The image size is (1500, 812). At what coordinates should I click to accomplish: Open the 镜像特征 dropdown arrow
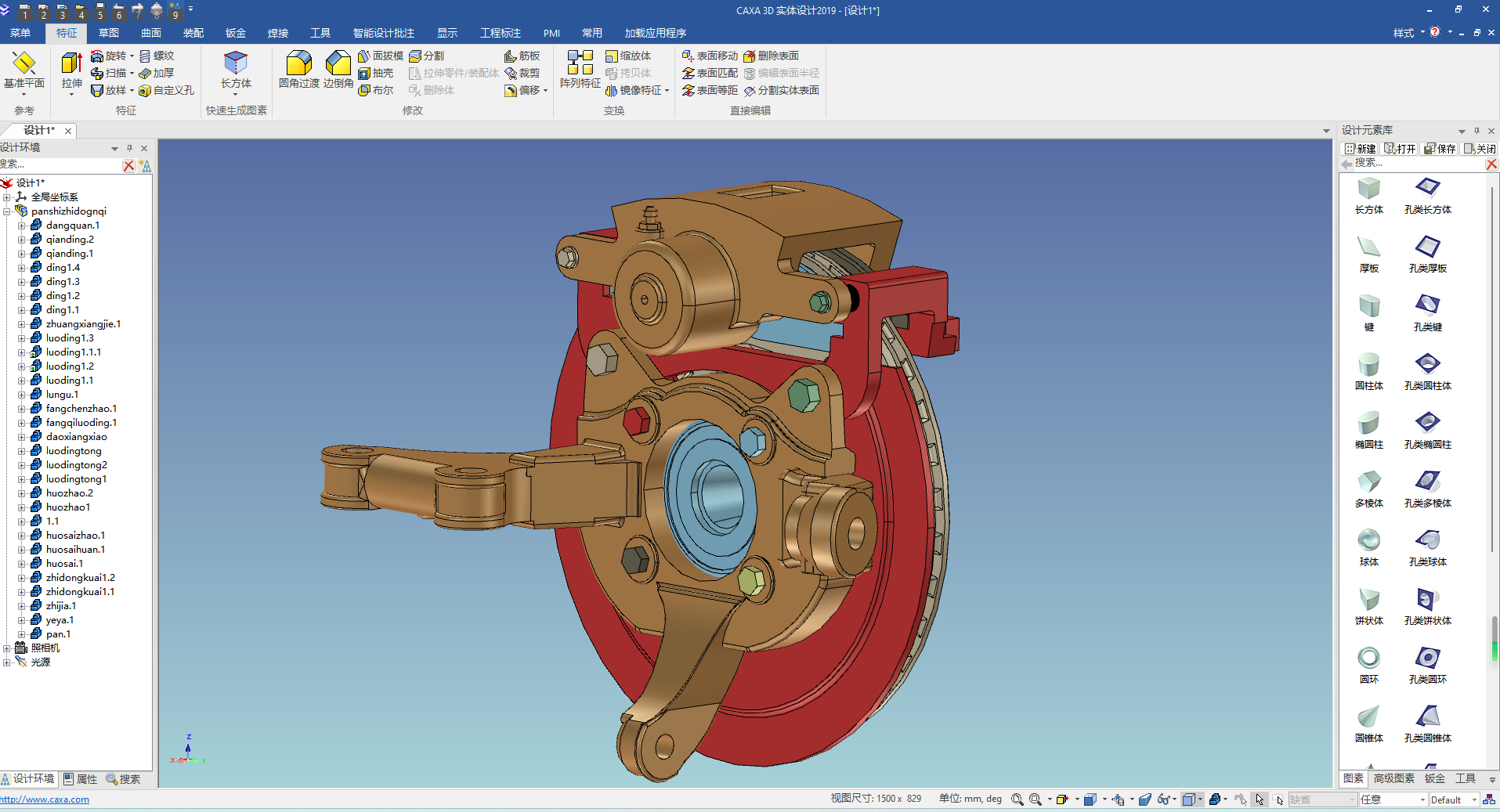(667, 90)
